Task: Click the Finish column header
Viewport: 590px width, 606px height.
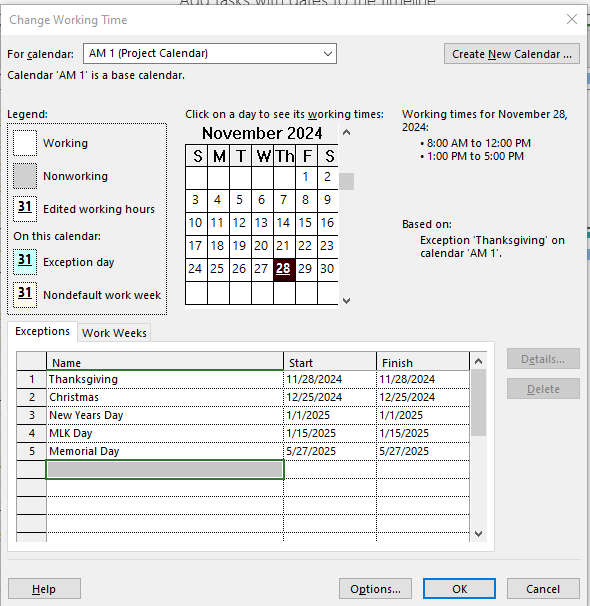Action: 423,363
